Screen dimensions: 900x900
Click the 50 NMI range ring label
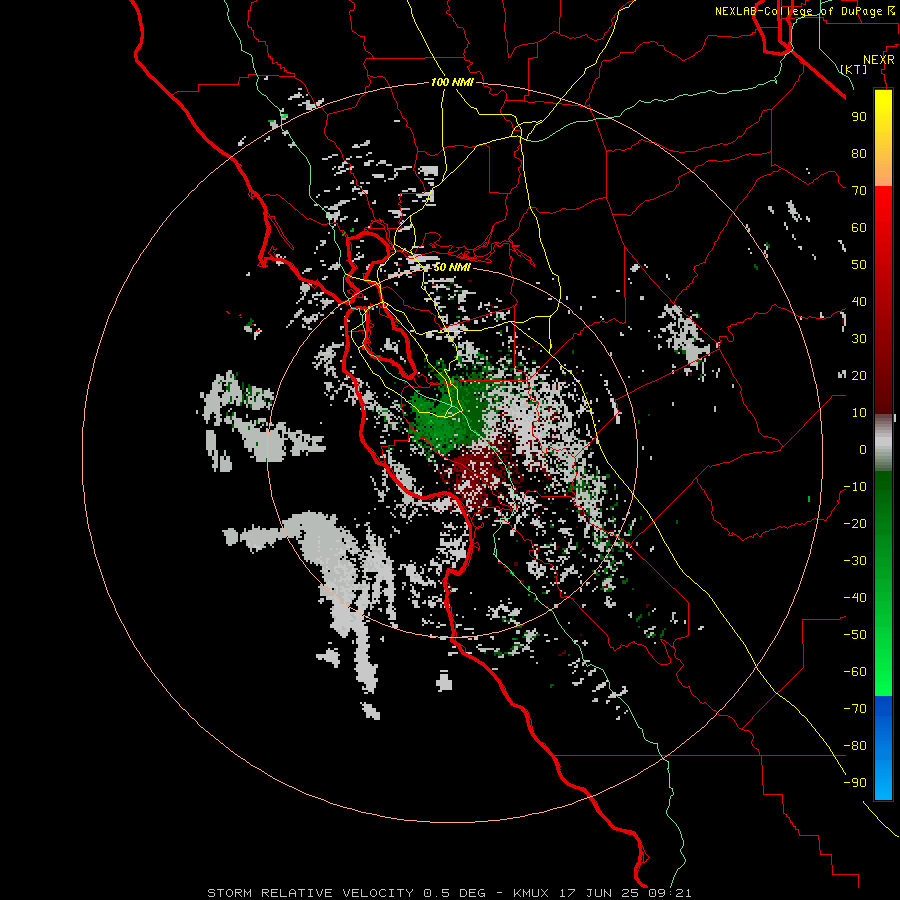(452, 267)
